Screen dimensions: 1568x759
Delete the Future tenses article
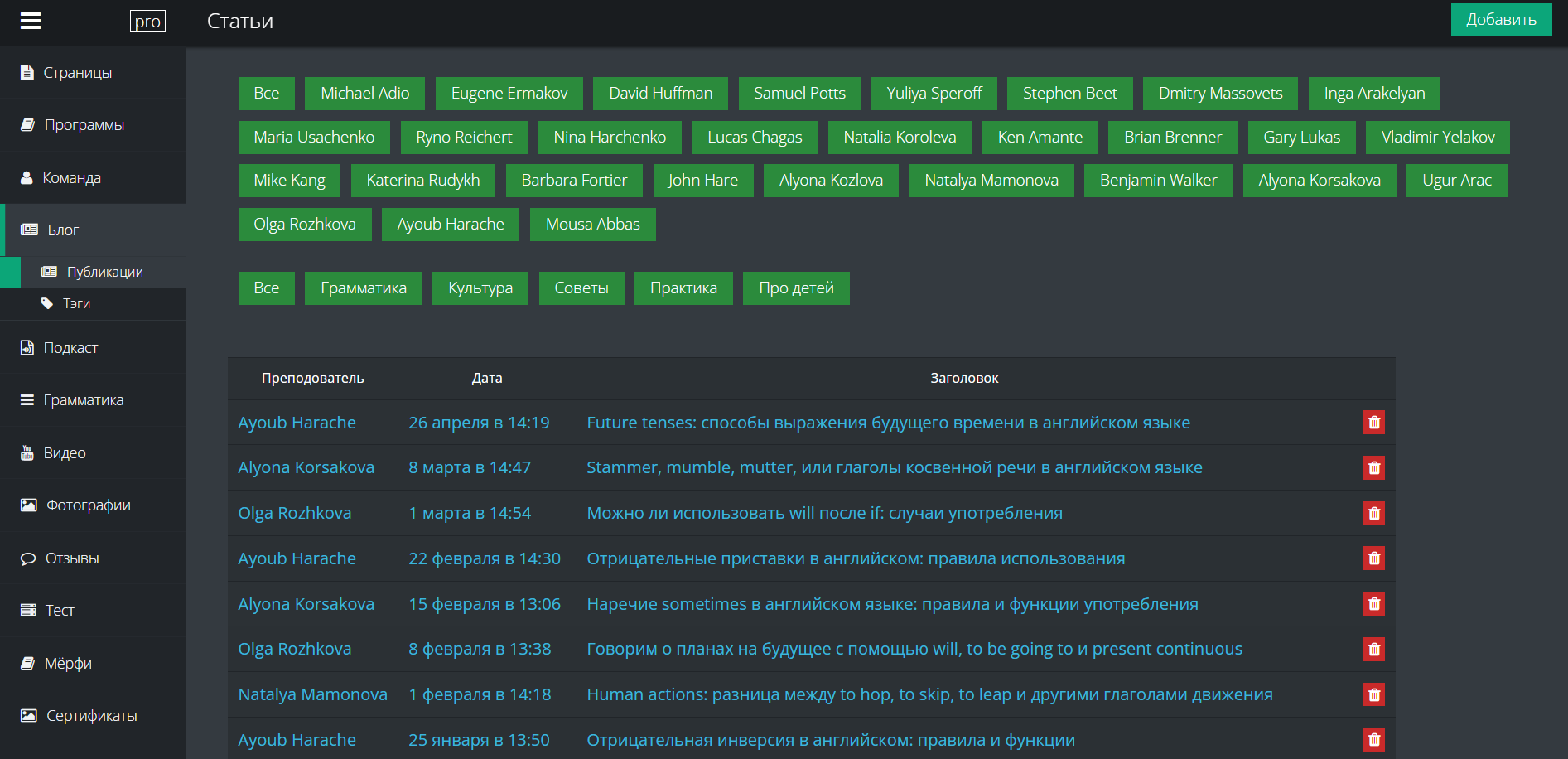[1374, 423]
